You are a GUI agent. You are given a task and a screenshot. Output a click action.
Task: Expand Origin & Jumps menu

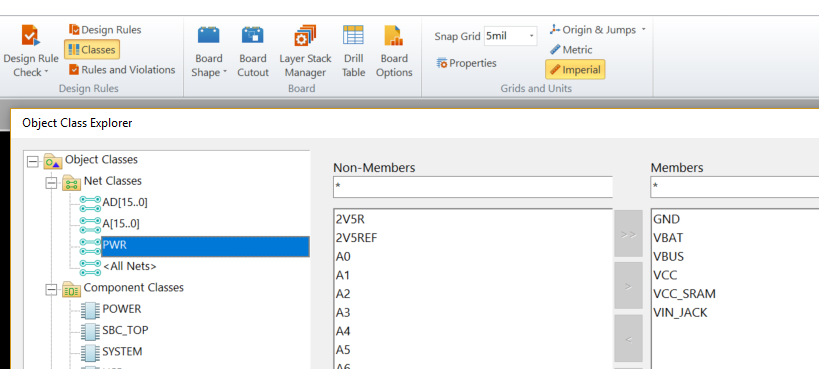598,30
